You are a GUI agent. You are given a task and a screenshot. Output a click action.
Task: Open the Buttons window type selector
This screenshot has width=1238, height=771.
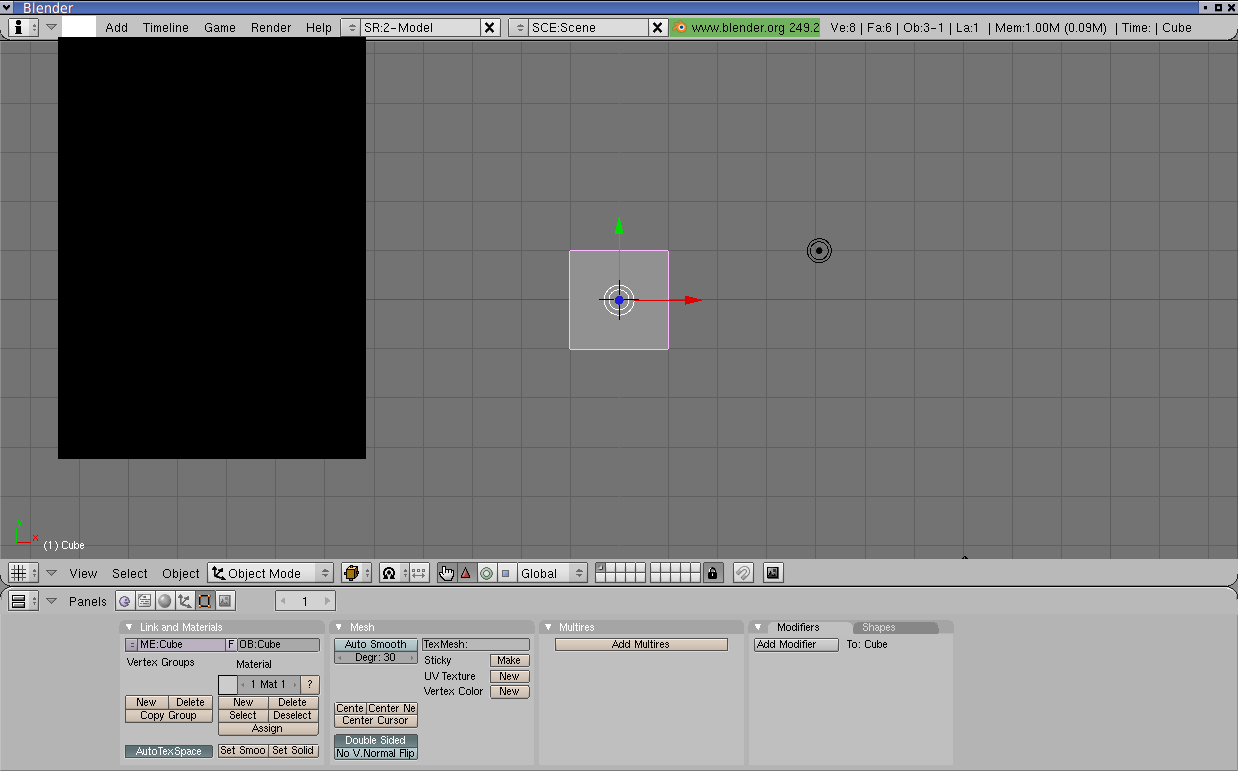coord(23,601)
